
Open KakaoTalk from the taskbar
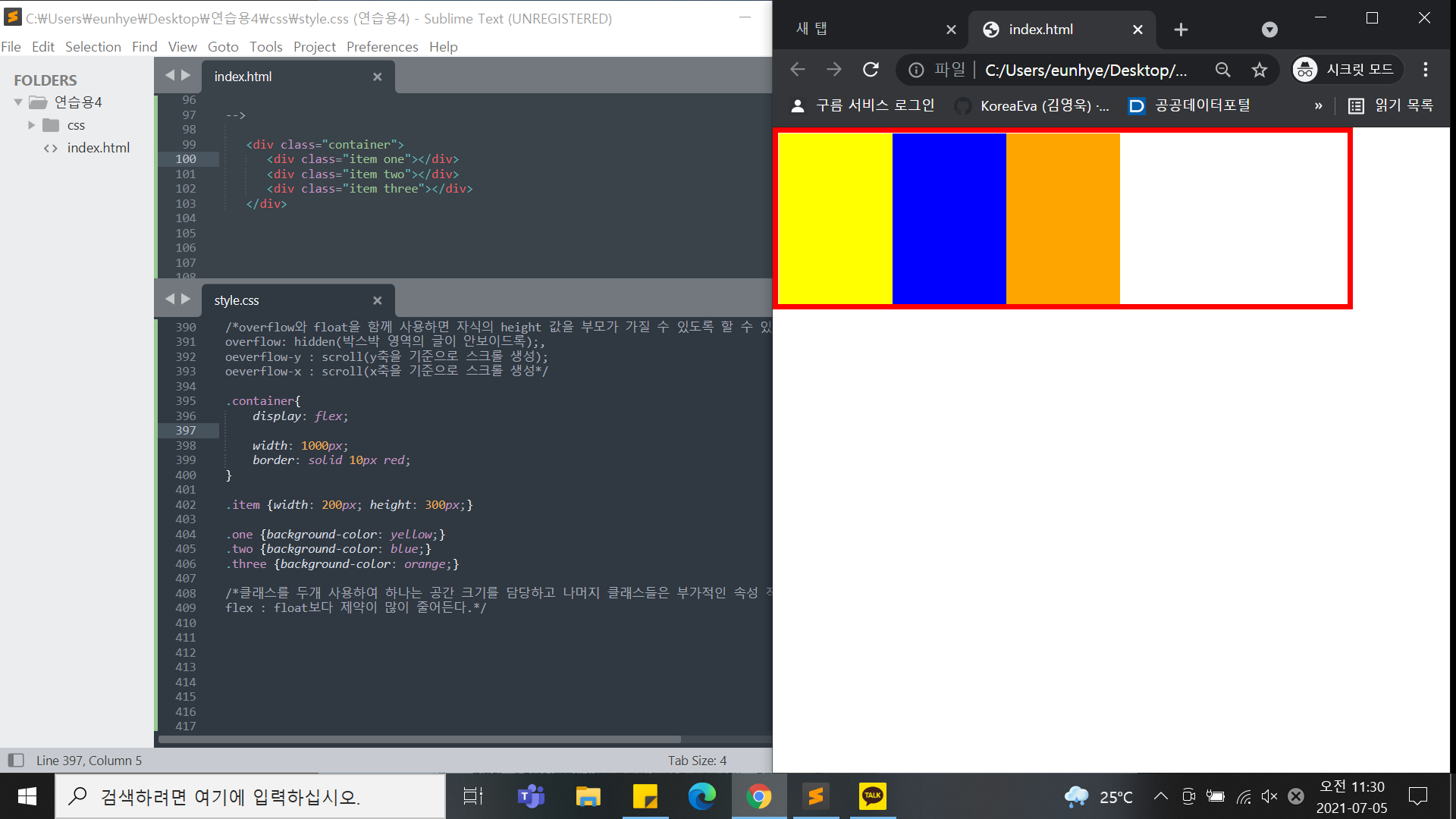coord(872,795)
